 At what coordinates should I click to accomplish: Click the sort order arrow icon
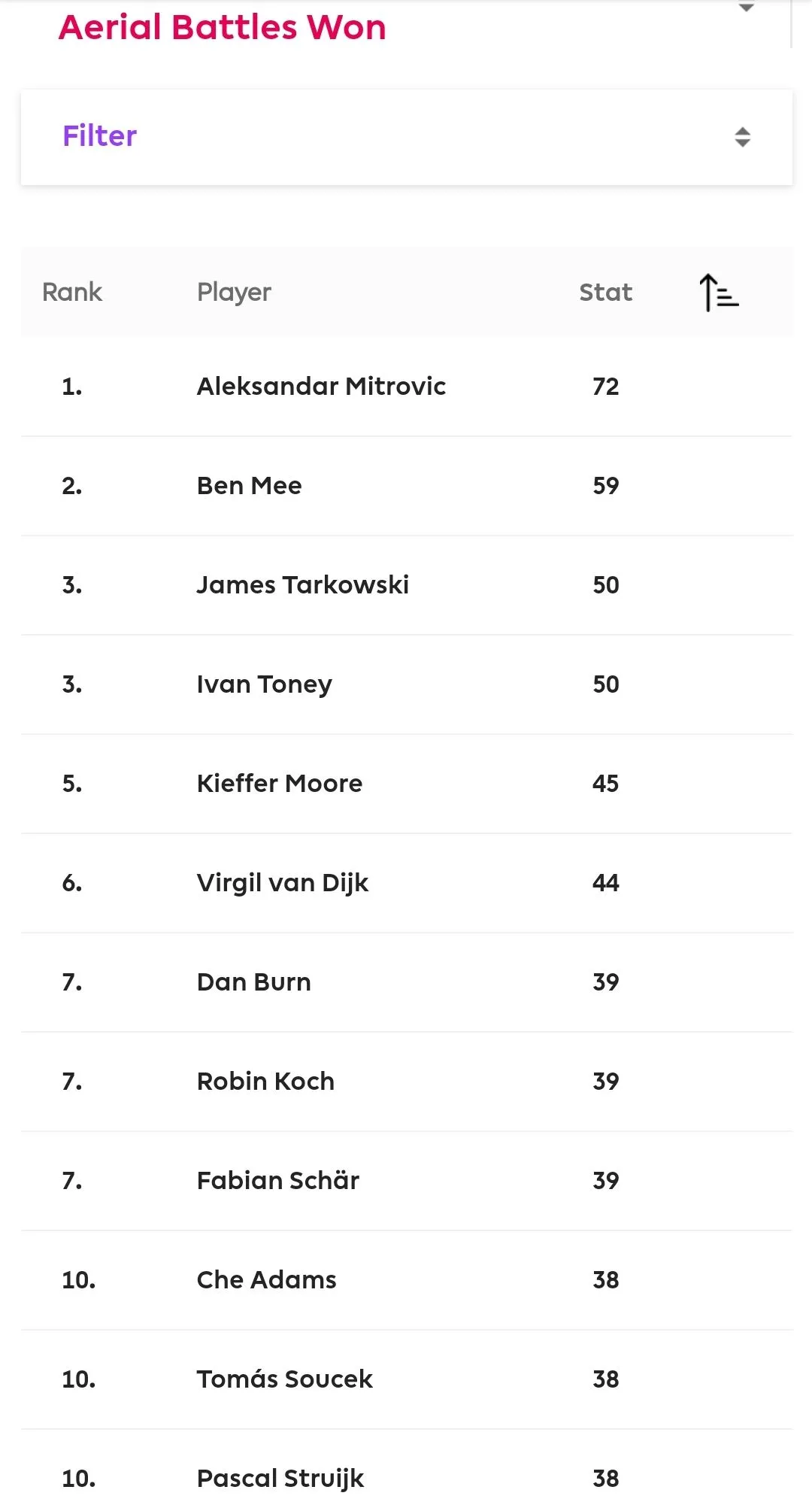click(718, 293)
